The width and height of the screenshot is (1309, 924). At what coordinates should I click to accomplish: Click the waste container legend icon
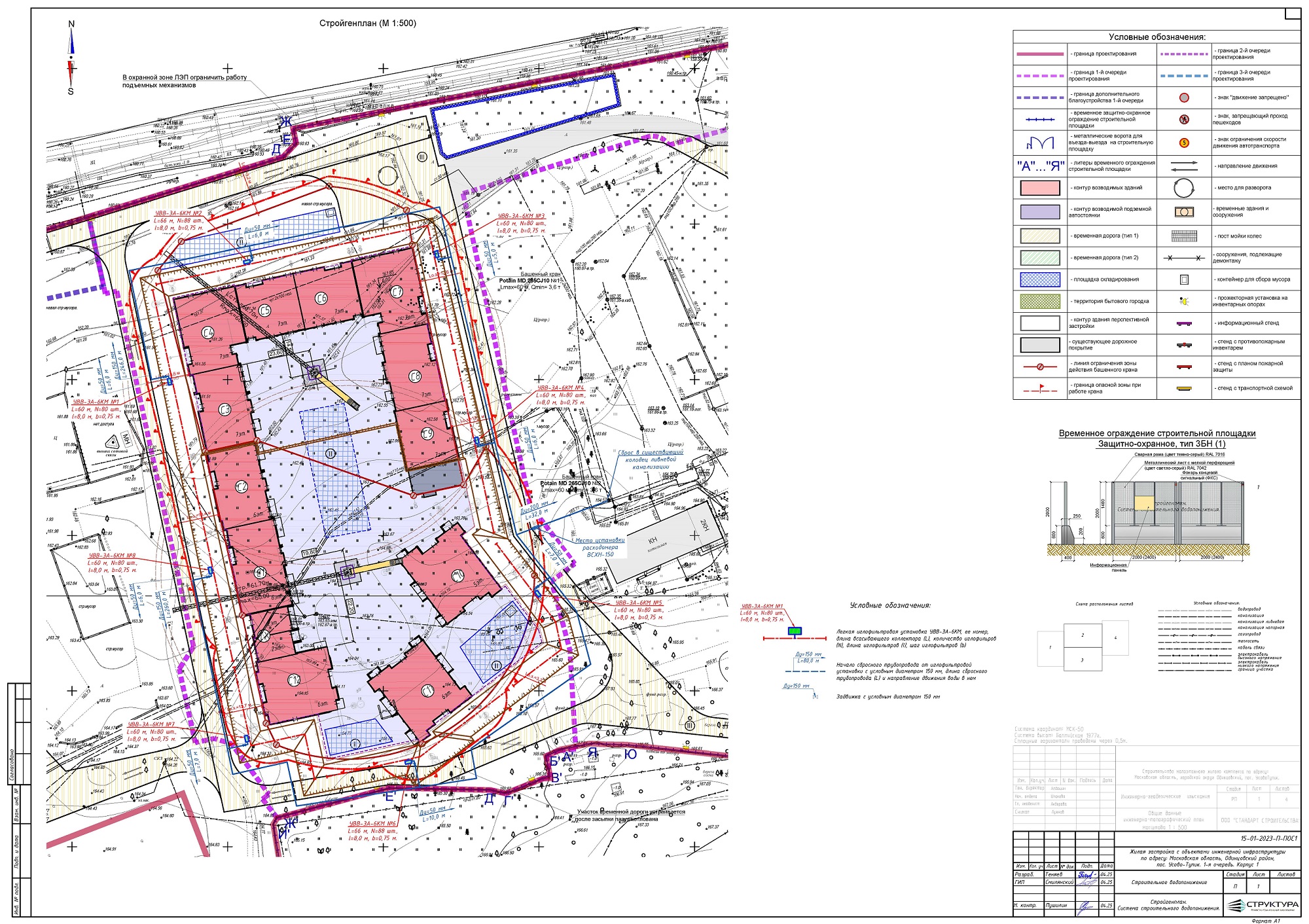pyautogui.click(x=1183, y=279)
